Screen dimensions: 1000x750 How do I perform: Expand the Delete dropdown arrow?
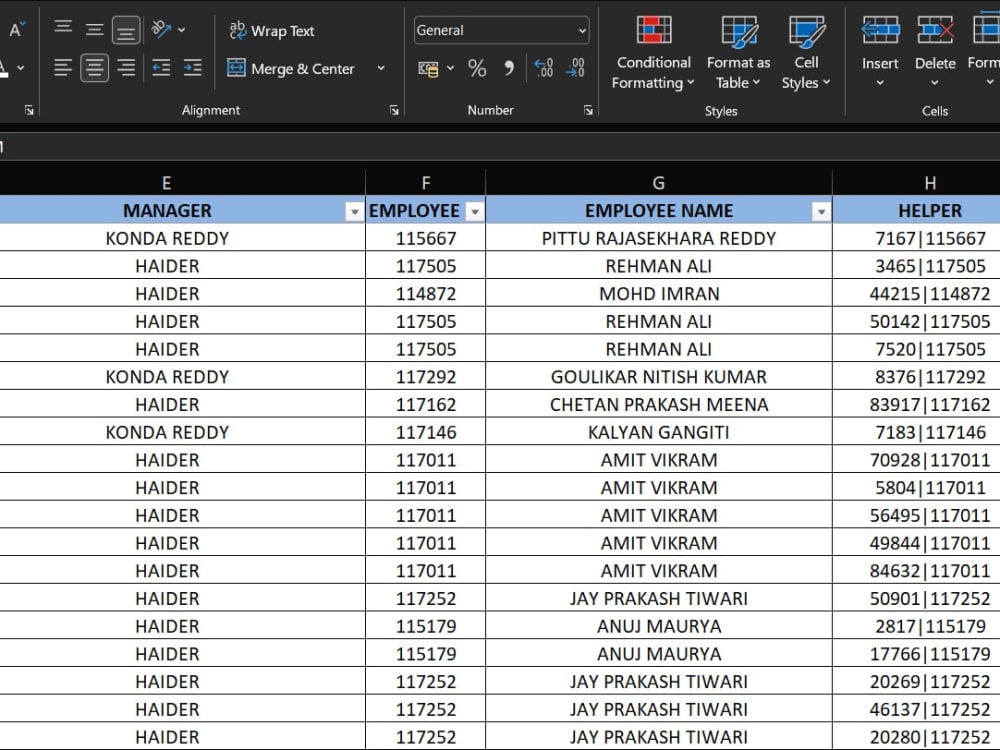click(935, 83)
